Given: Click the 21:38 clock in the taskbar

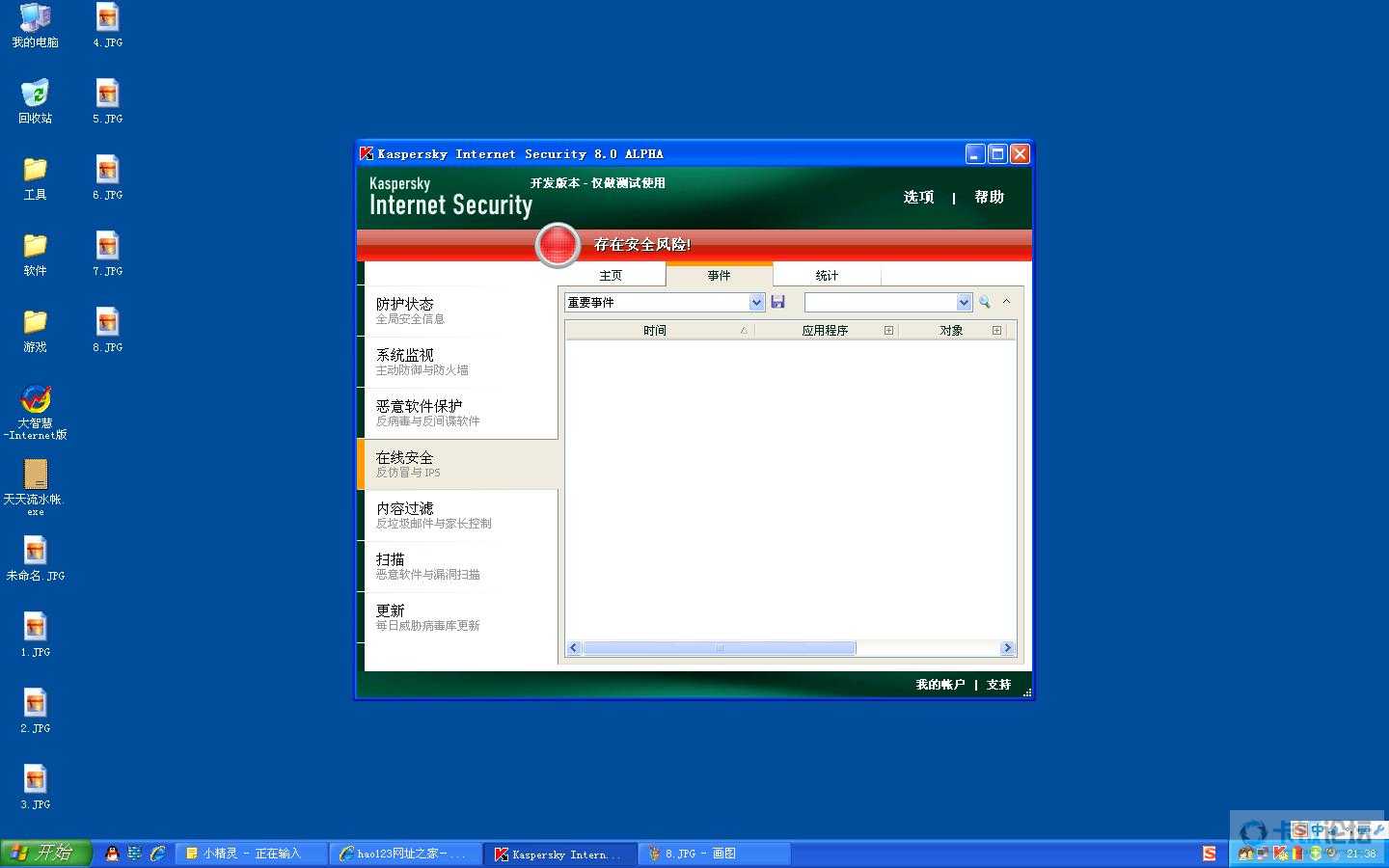Looking at the screenshot, I should tap(1361, 854).
